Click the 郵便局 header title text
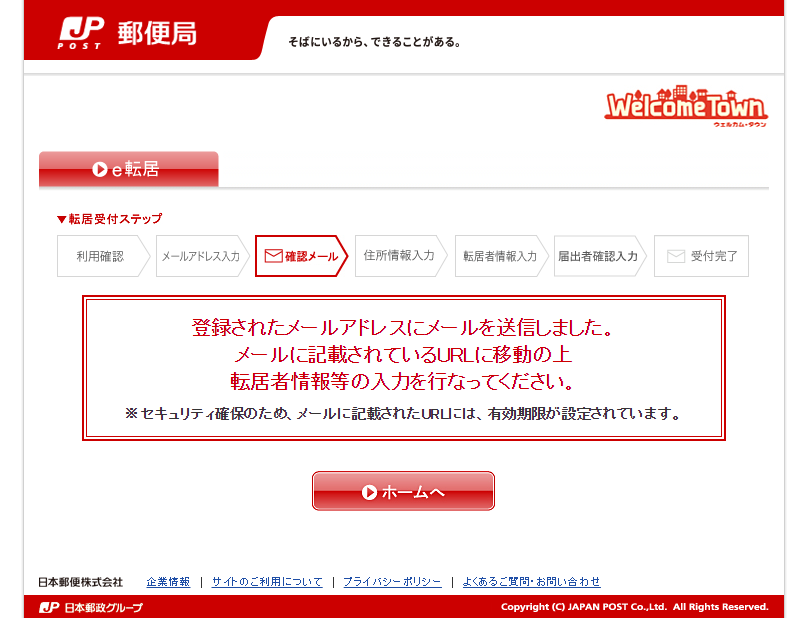 (157, 34)
